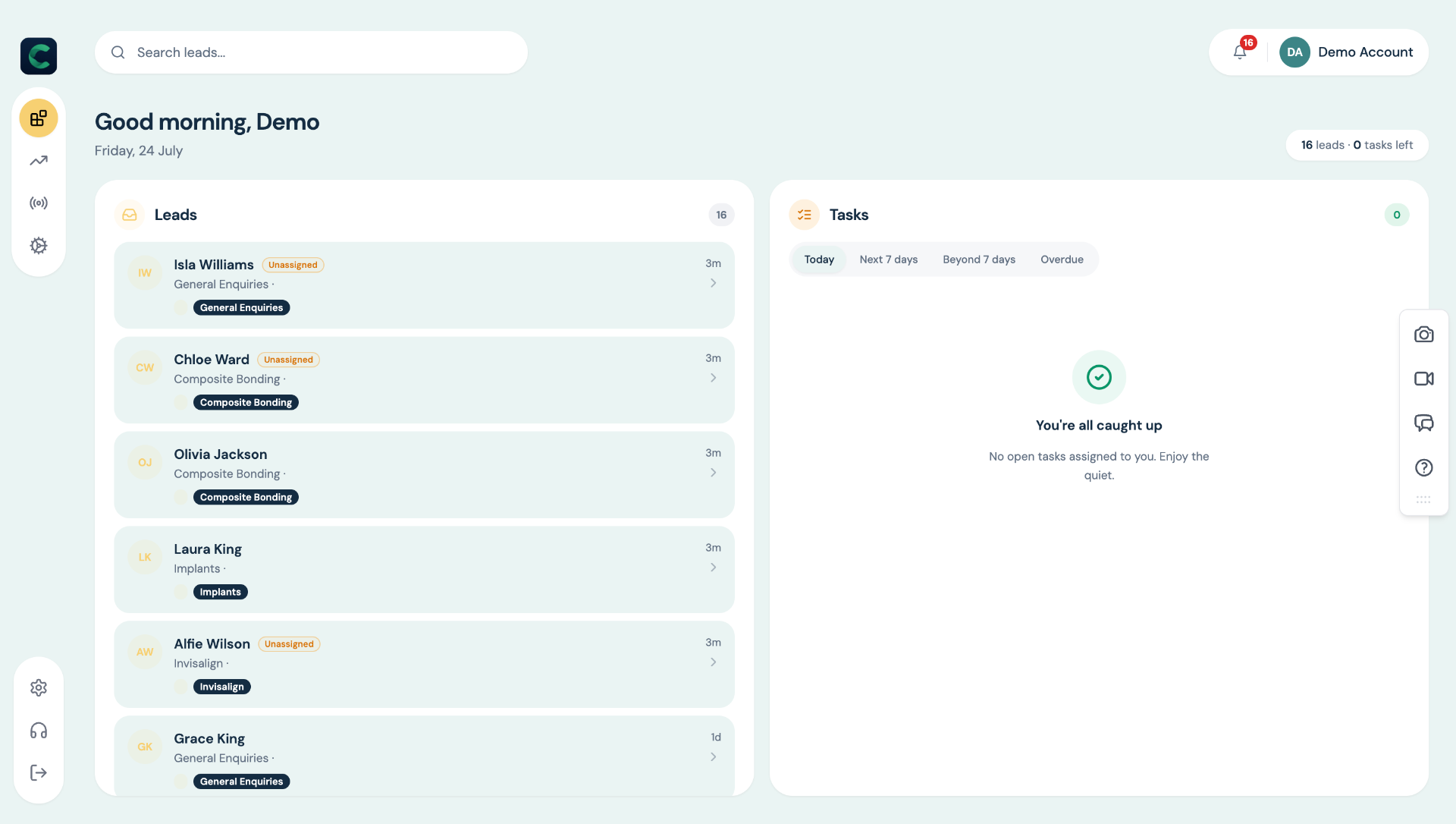The height and width of the screenshot is (824, 1456).
Task: Click the 1d timestamp on Grace King
Action: tap(716, 738)
